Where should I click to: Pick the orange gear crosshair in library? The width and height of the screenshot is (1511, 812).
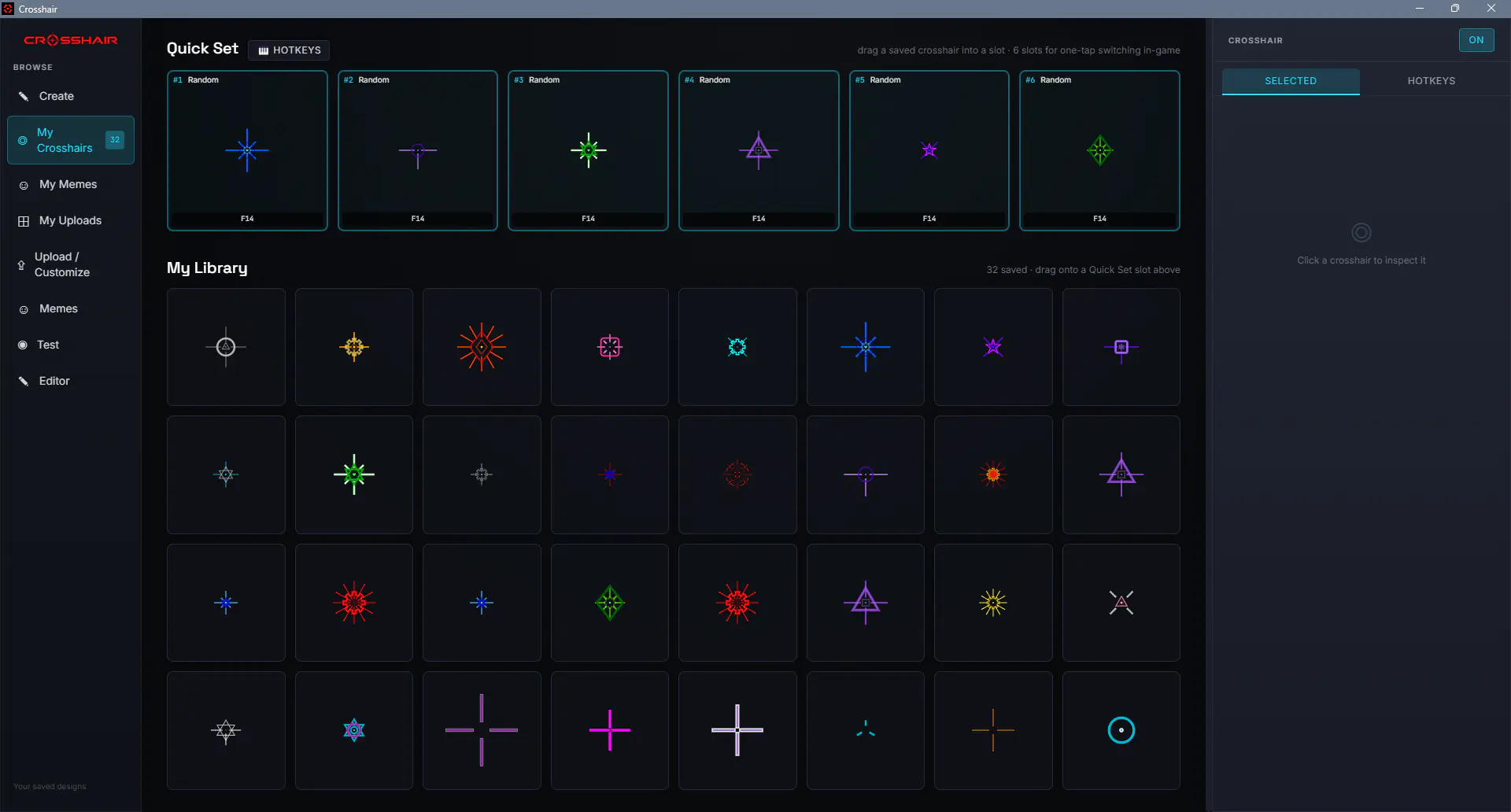[x=354, y=347]
